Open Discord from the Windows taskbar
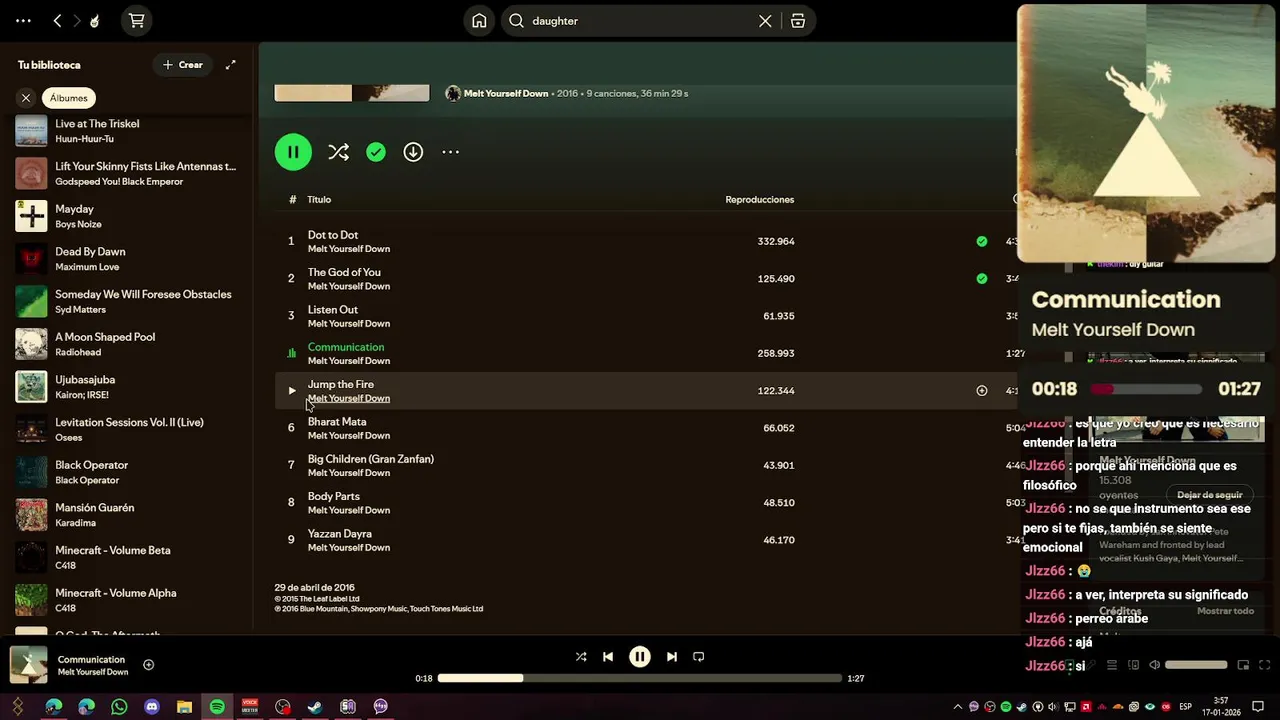 coord(152,707)
